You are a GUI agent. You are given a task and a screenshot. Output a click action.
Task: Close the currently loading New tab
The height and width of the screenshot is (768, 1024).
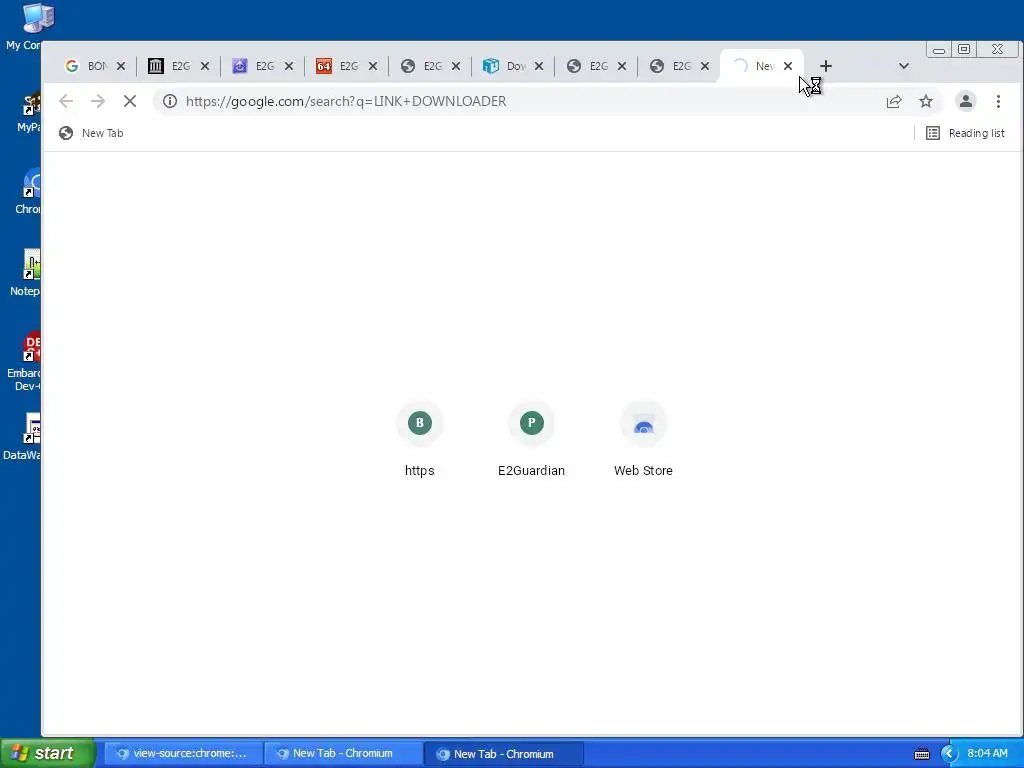pyautogui.click(x=788, y=66)
